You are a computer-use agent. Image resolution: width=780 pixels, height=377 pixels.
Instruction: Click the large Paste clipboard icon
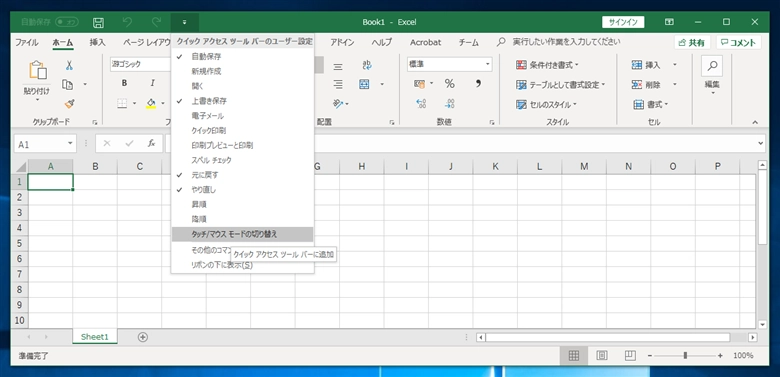click(37, 71)
